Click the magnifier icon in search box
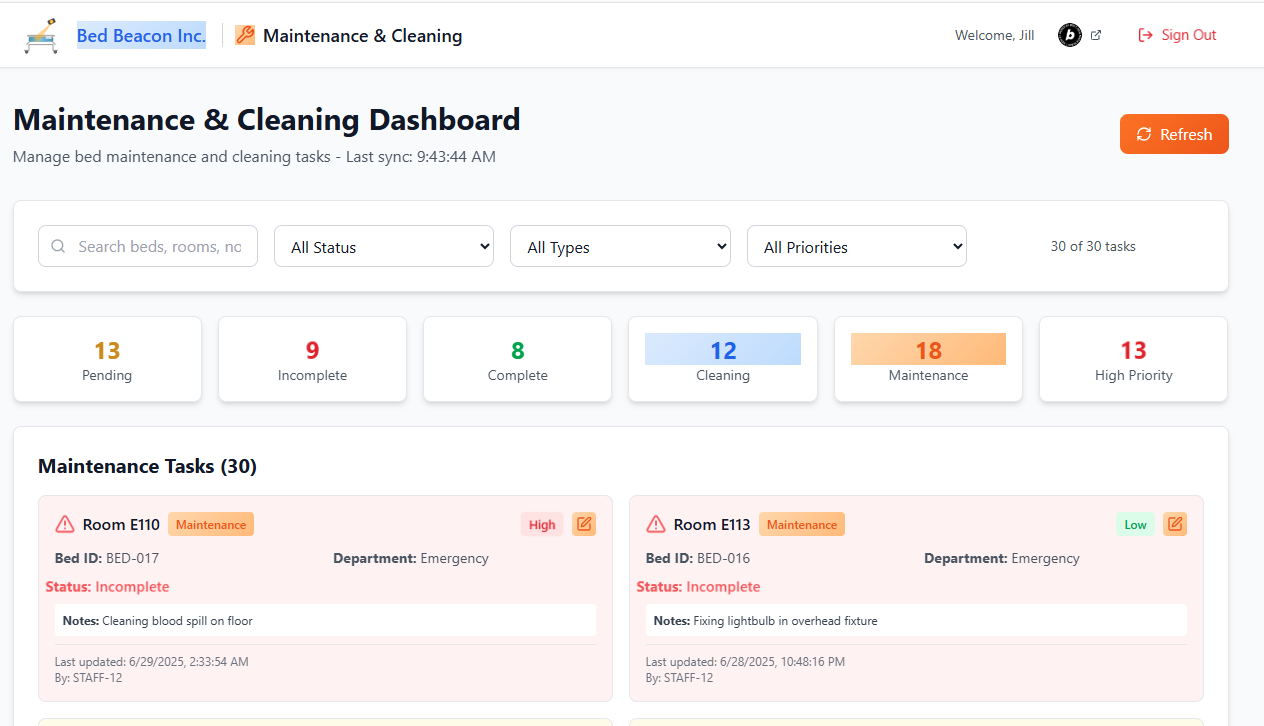 click(x=58, y=246)
